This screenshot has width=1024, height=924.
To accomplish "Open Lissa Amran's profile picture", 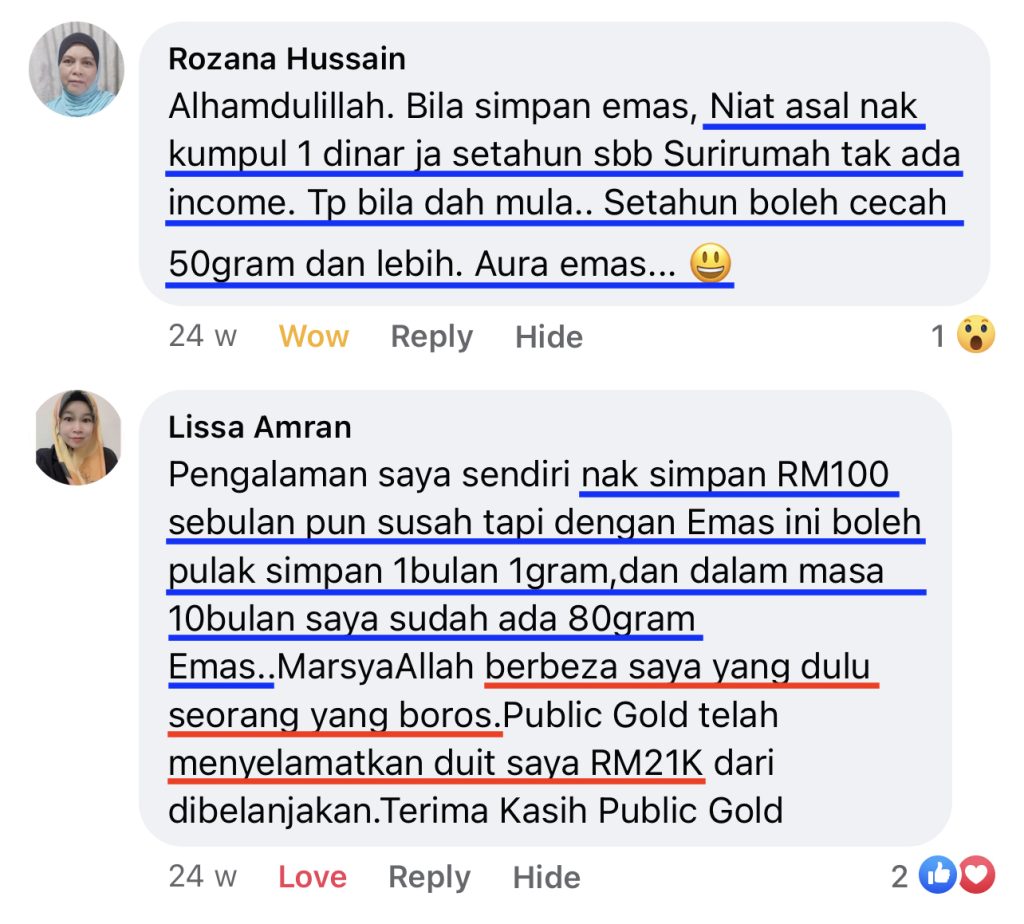I will point(78,438).
